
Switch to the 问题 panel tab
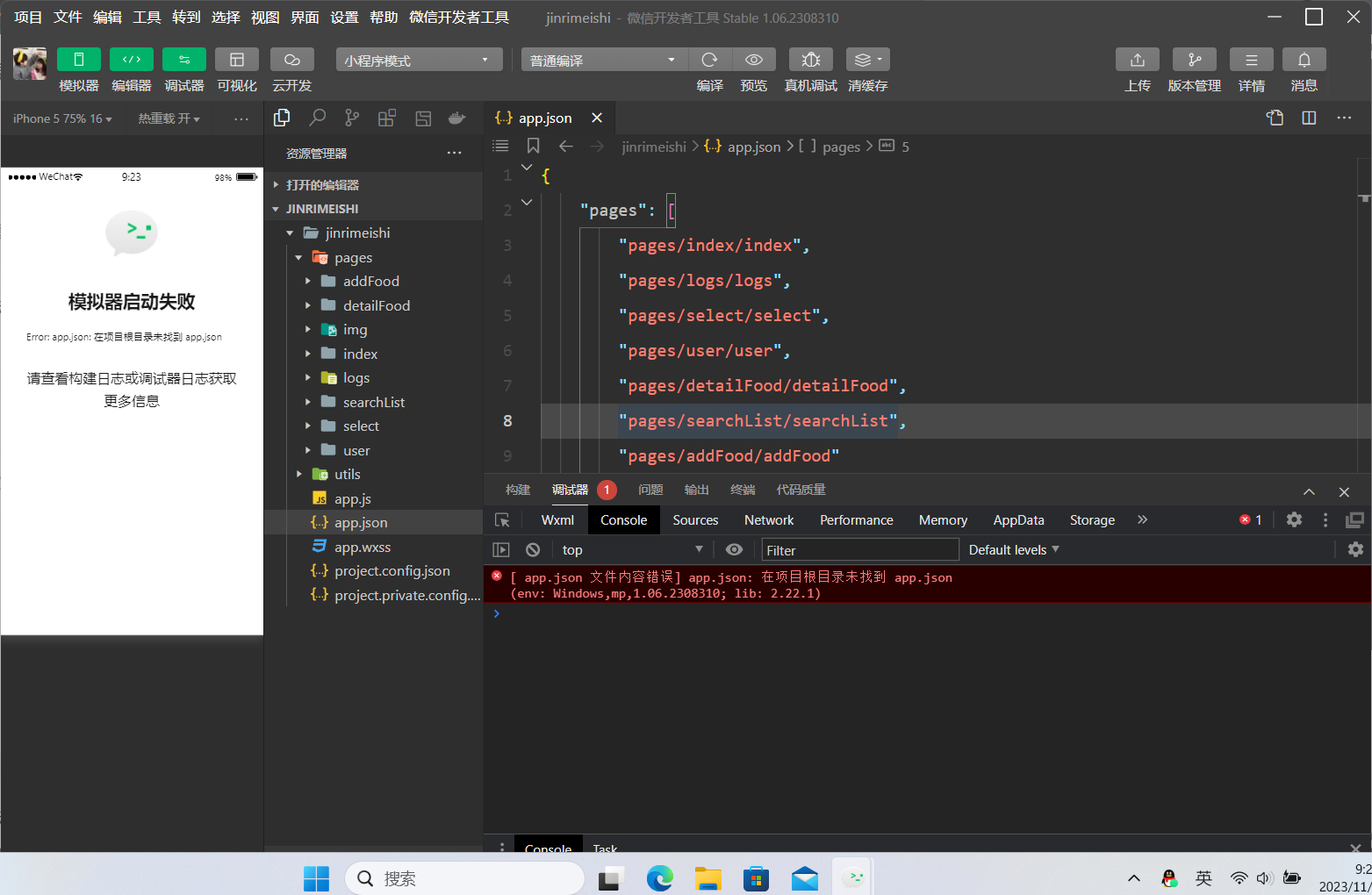(650, 490)
